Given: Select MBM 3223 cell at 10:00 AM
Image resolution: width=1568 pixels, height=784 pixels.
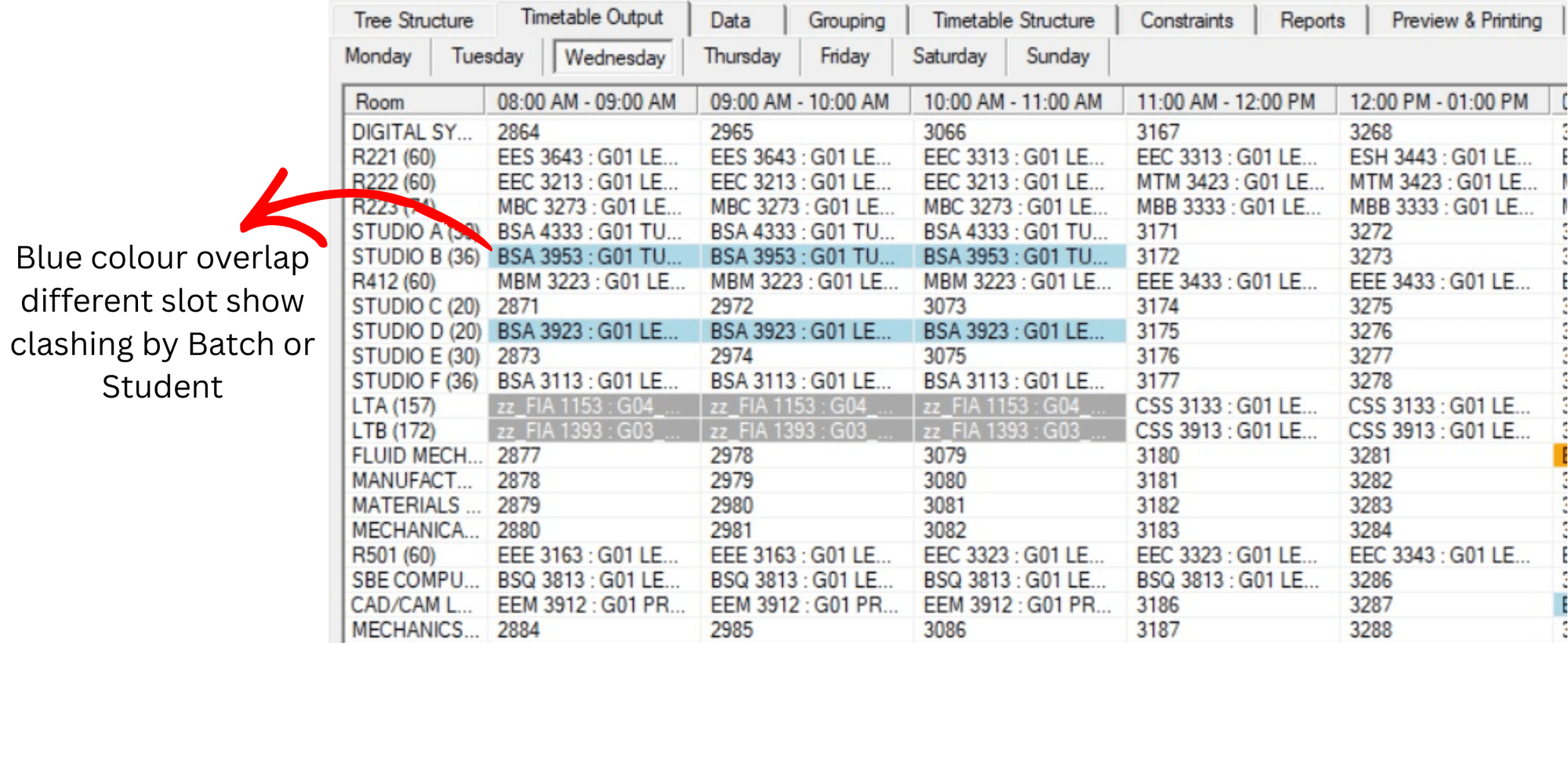Looking at the screenshot, I should coord(1020,282).
